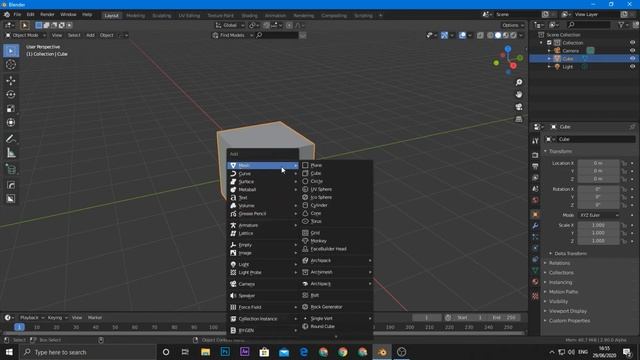Select Camera in the Add menu

(x=263, y=284)
